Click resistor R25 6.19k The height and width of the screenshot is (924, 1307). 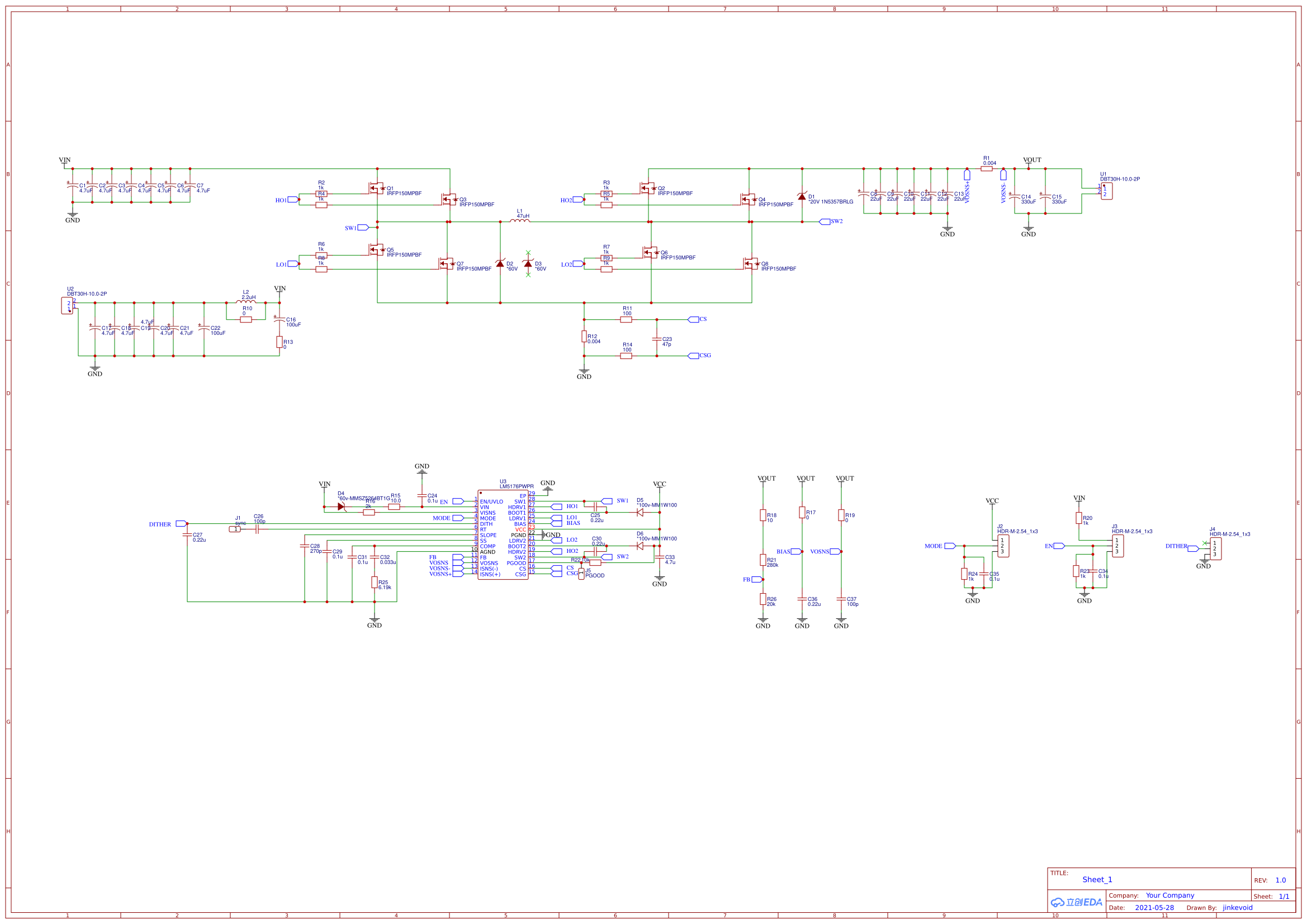pyautogui.click(x=375, y=582)
